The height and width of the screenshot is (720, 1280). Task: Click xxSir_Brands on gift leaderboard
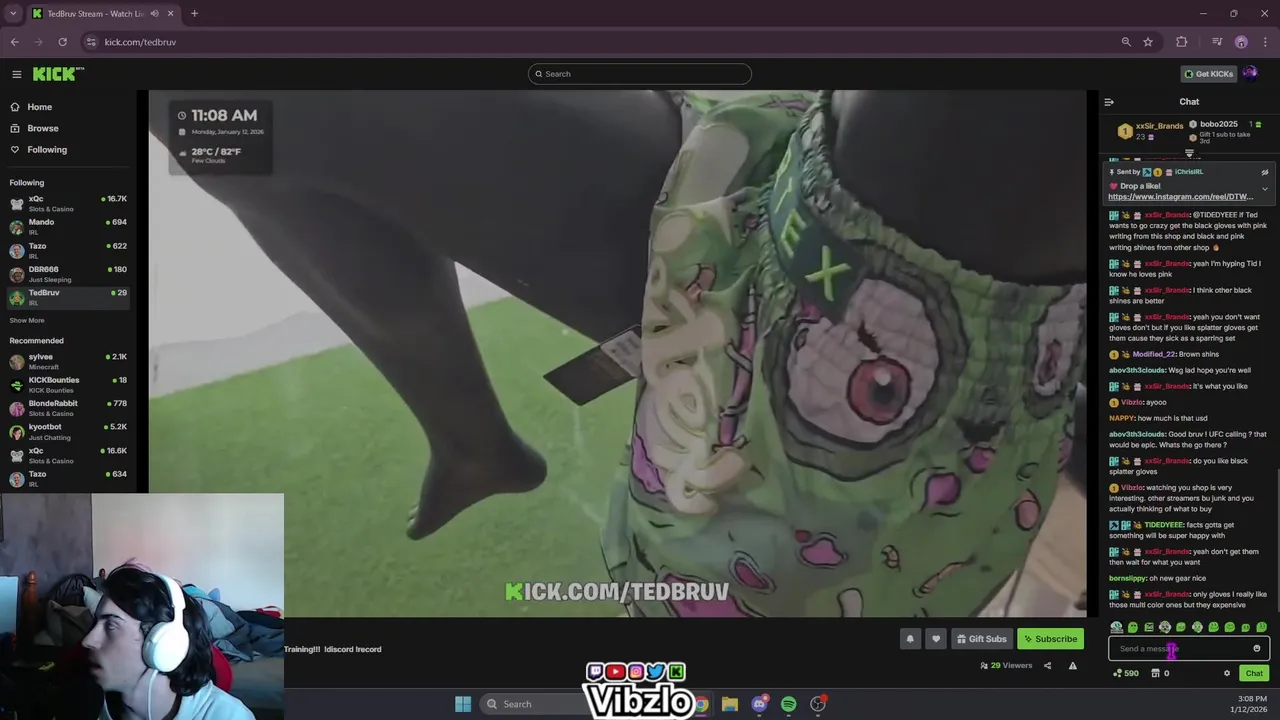point(1159,127)
